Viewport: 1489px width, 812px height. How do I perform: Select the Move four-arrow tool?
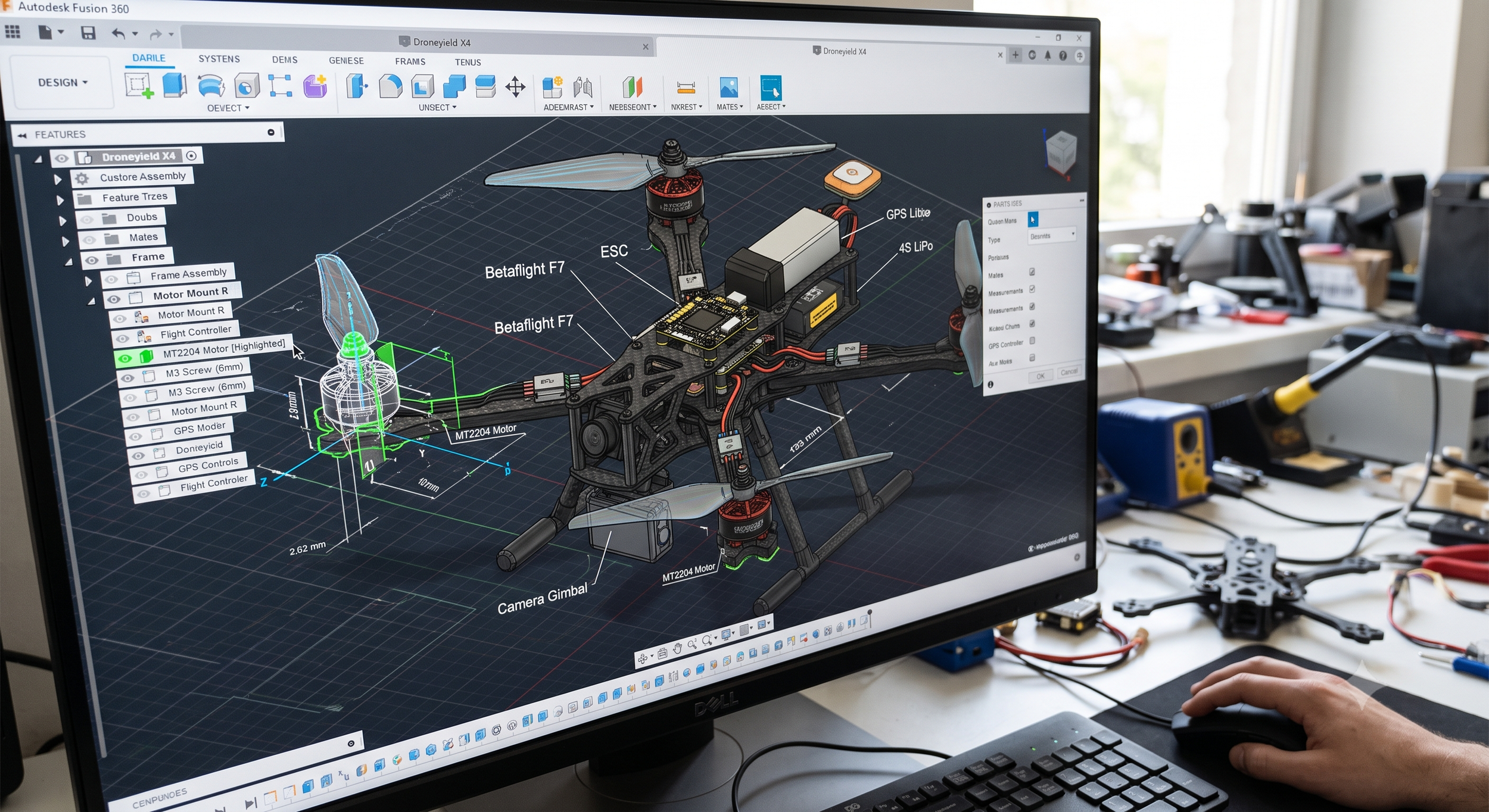(515, 87)
